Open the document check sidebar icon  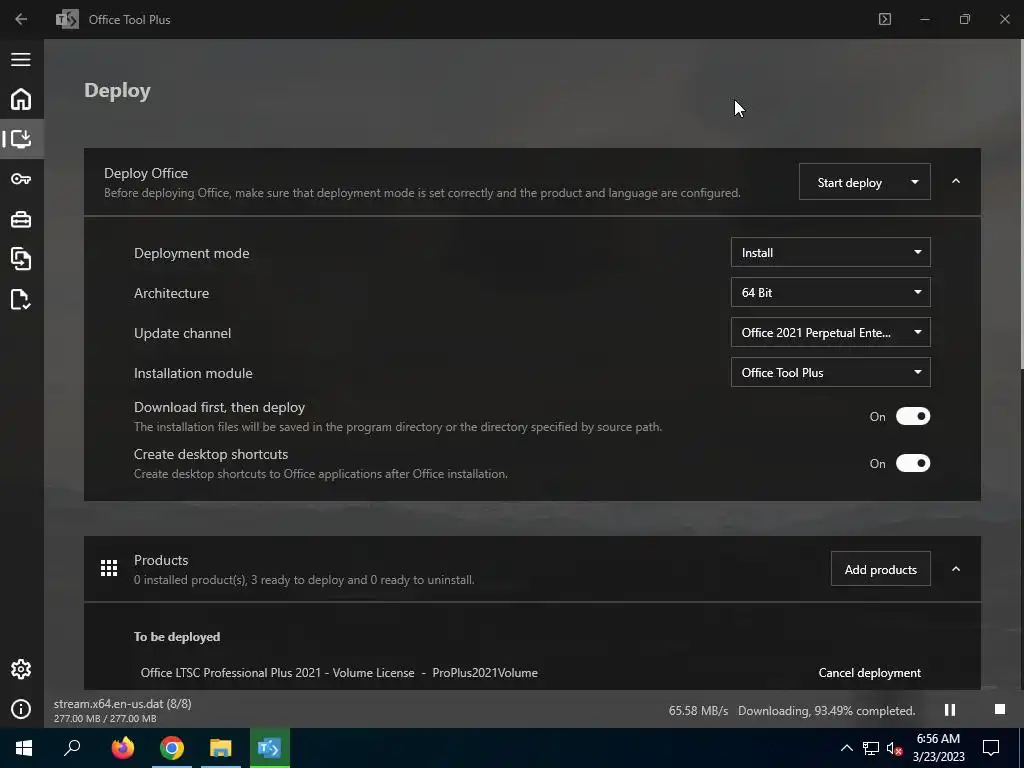pyautogui.click(x=21, y=299)
